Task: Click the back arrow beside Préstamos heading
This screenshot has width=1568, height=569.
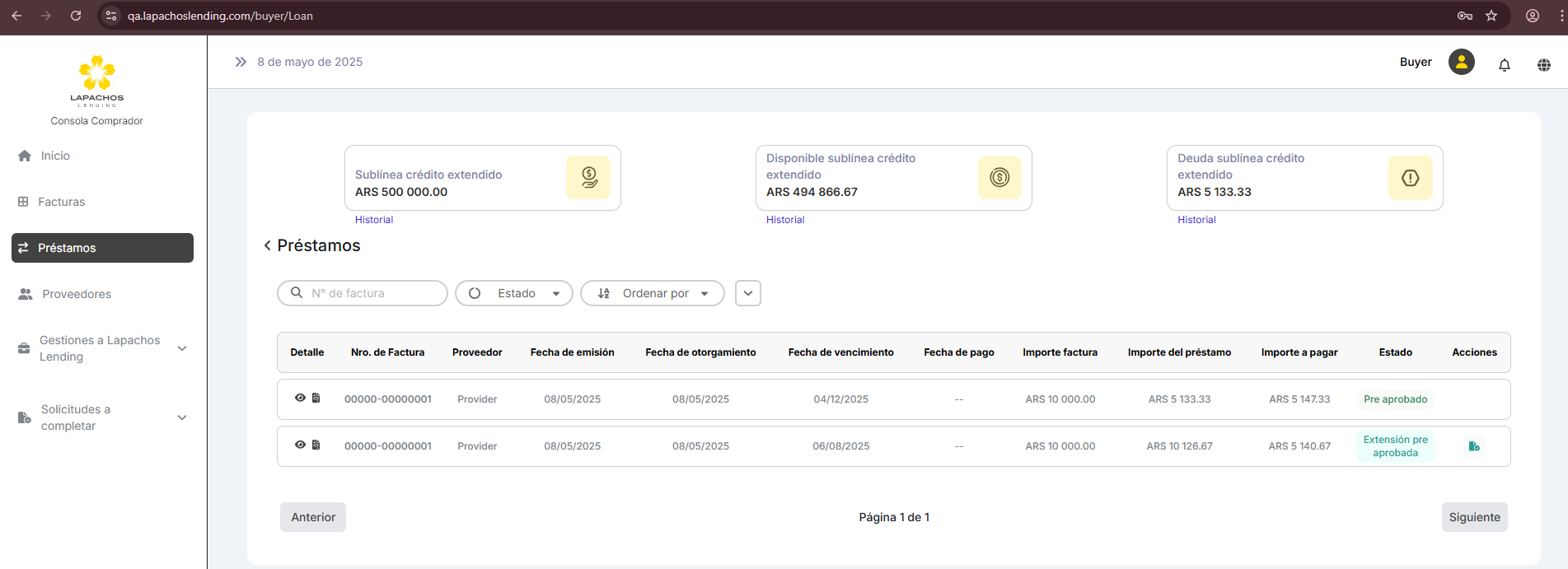Action: pos(267,245)
